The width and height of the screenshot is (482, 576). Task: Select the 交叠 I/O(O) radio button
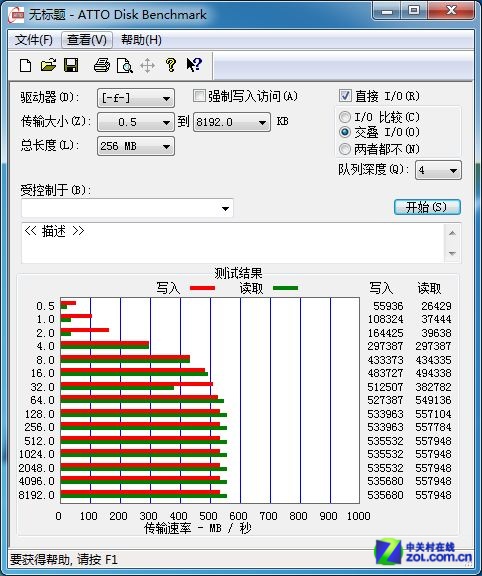coord(345,132)
